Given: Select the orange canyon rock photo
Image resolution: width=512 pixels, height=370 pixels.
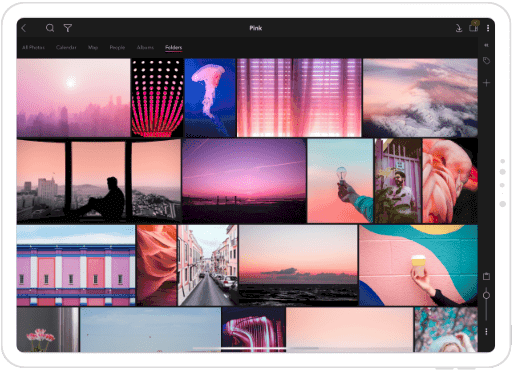Looking at the screenshot, I should tap(157, 265).
